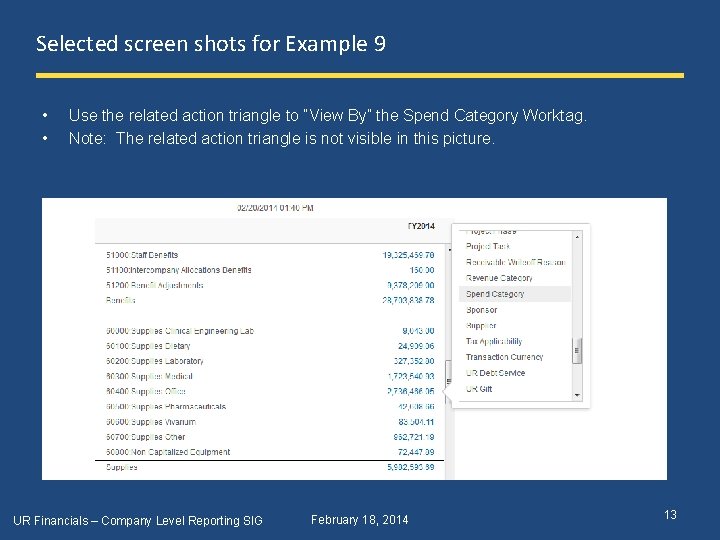This screenshot has width=720, height=540.
Task: Open the Benefits total 28,703,838.78
Action: click(408, 300)
